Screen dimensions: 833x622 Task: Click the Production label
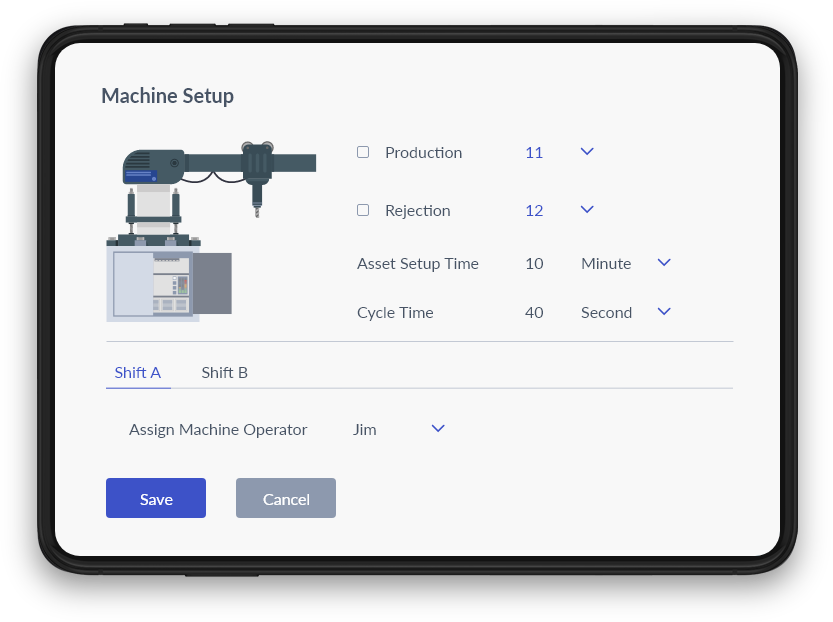(423, 153)
